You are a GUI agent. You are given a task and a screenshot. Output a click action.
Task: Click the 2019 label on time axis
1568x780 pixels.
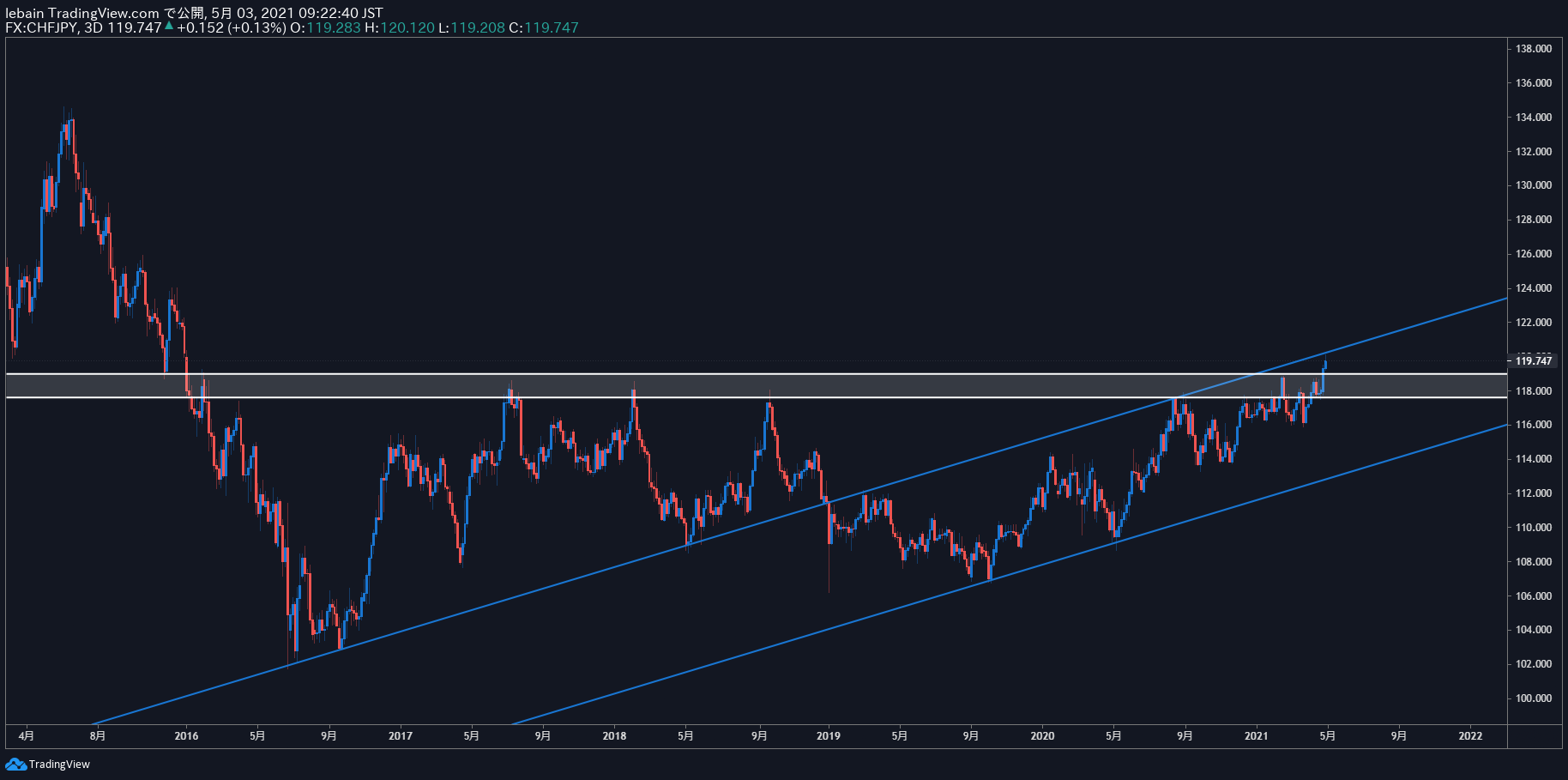828,735
